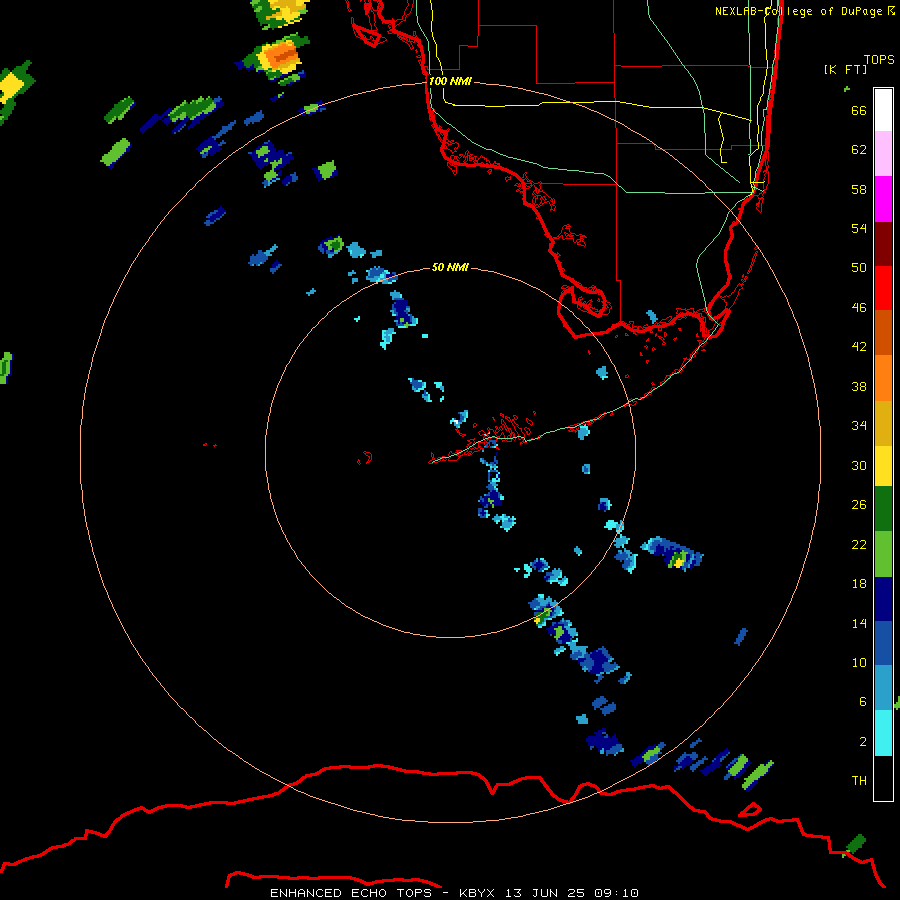Click the "TH" threshold legend label
This screenshot has width=900, height=900.
859,780
